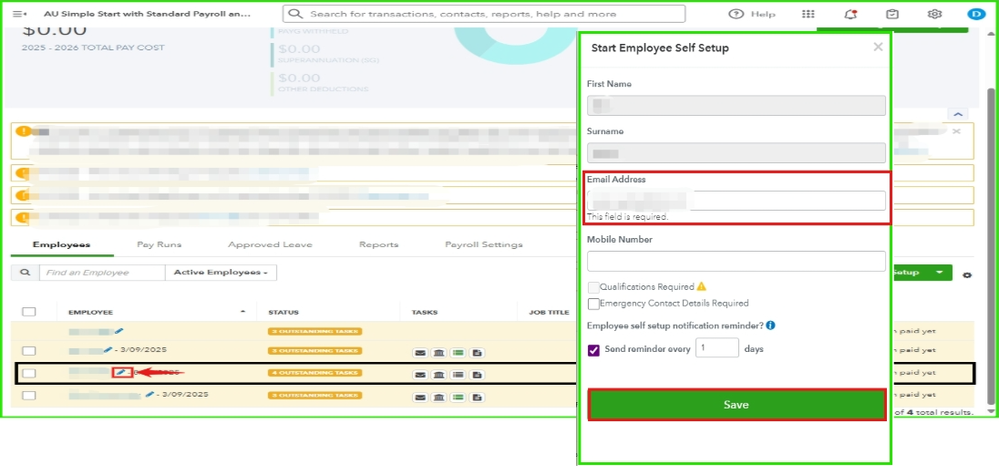Dismiss the top alert banner with X
The image size is (999, 466).
[956, 131]
